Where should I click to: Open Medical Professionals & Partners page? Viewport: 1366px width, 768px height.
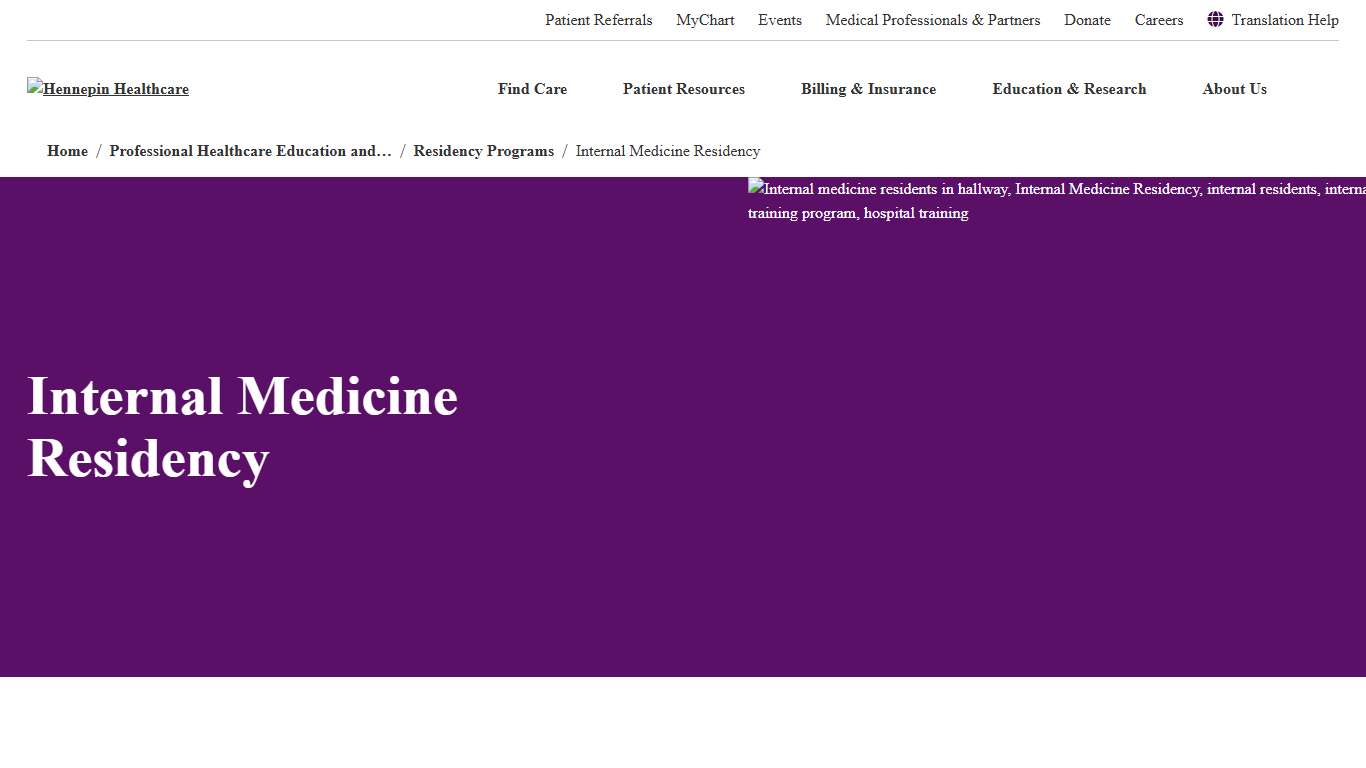932,20
